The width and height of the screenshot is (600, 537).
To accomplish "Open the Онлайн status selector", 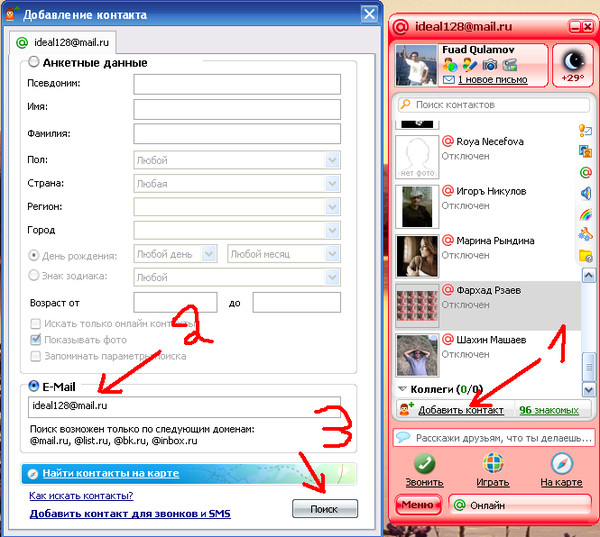I will click(x=520, y=505).
